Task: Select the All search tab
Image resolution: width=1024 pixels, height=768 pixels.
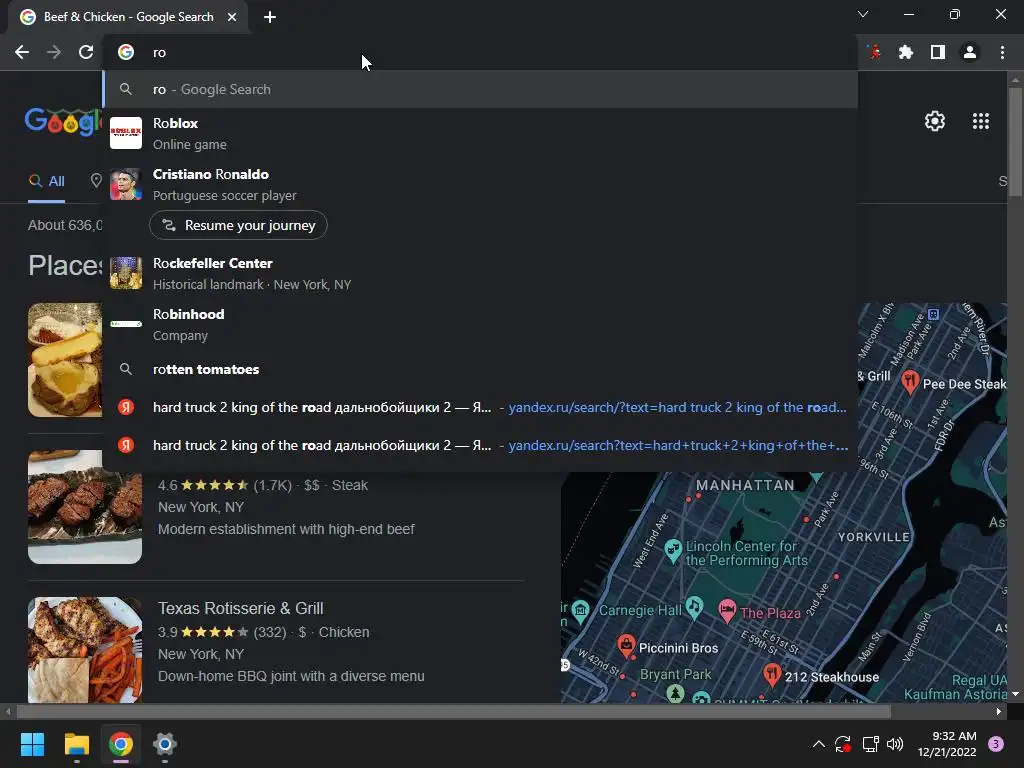Action: tap(46, 182)
